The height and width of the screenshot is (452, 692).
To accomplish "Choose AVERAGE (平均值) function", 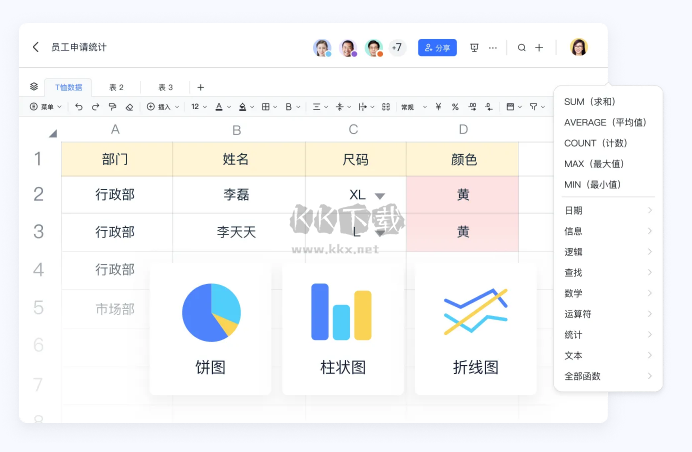I will (608, 123).
